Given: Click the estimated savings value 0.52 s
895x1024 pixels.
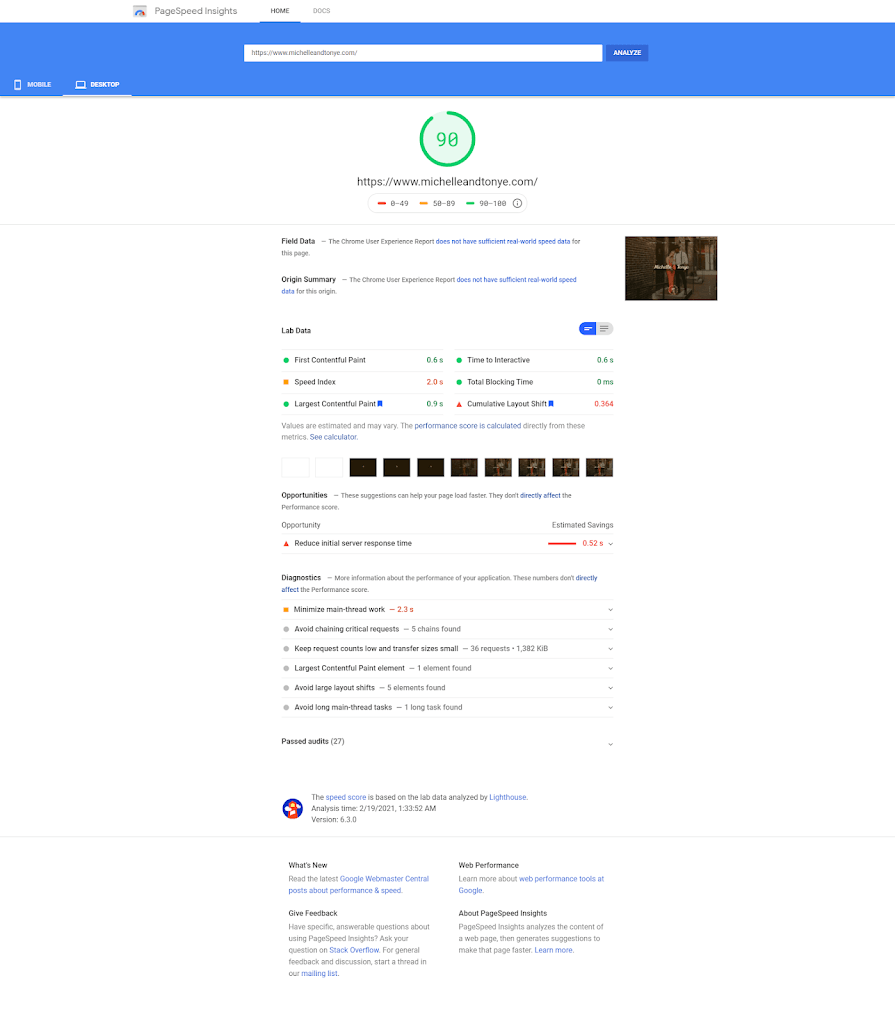Looking at the screenshot, I should point(593,543).
